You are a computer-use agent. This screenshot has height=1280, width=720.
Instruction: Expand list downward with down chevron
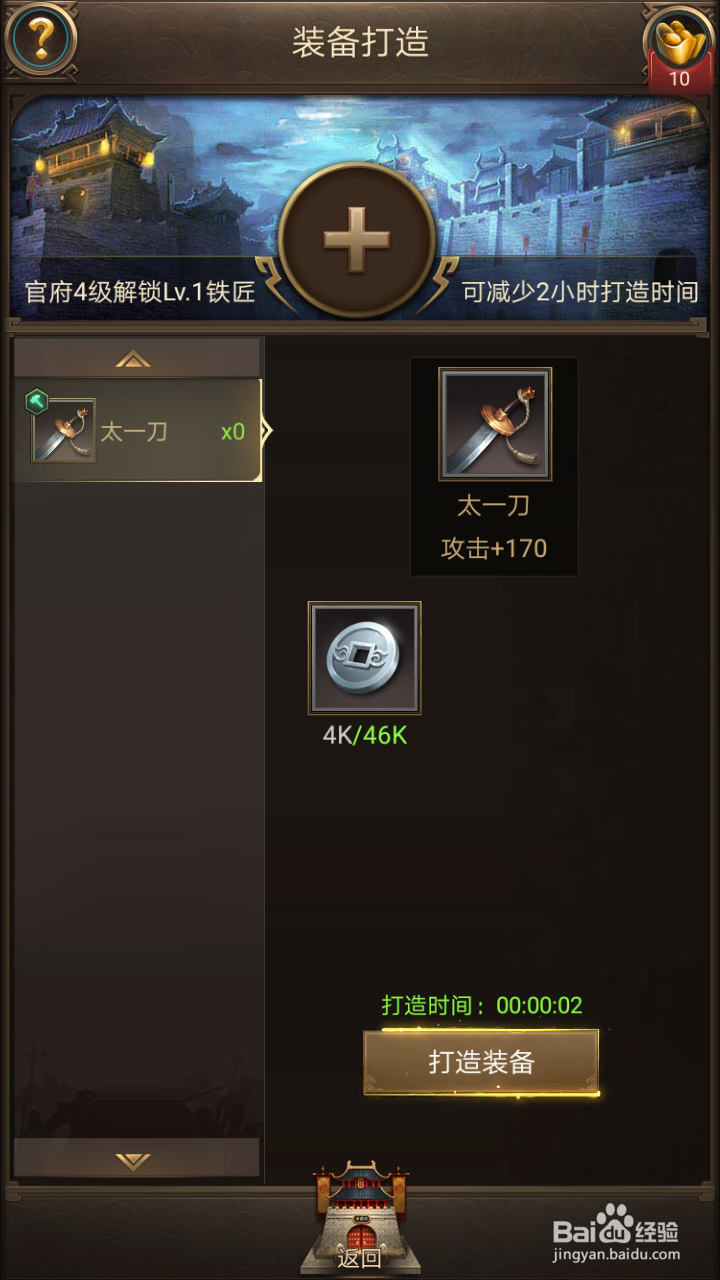134,1159
